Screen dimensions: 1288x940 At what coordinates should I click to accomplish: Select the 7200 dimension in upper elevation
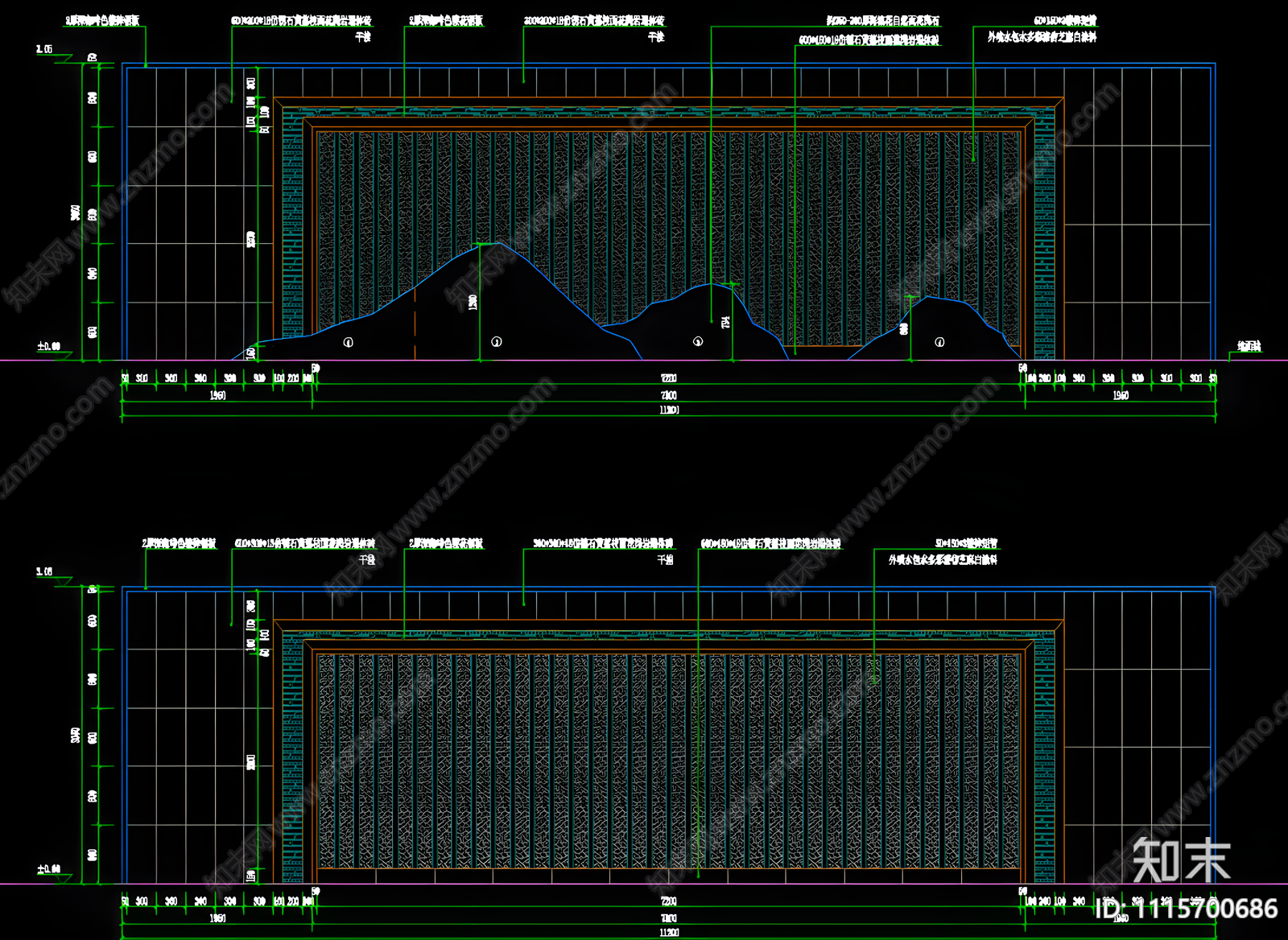pyautogui.click(x=668, y=378)
